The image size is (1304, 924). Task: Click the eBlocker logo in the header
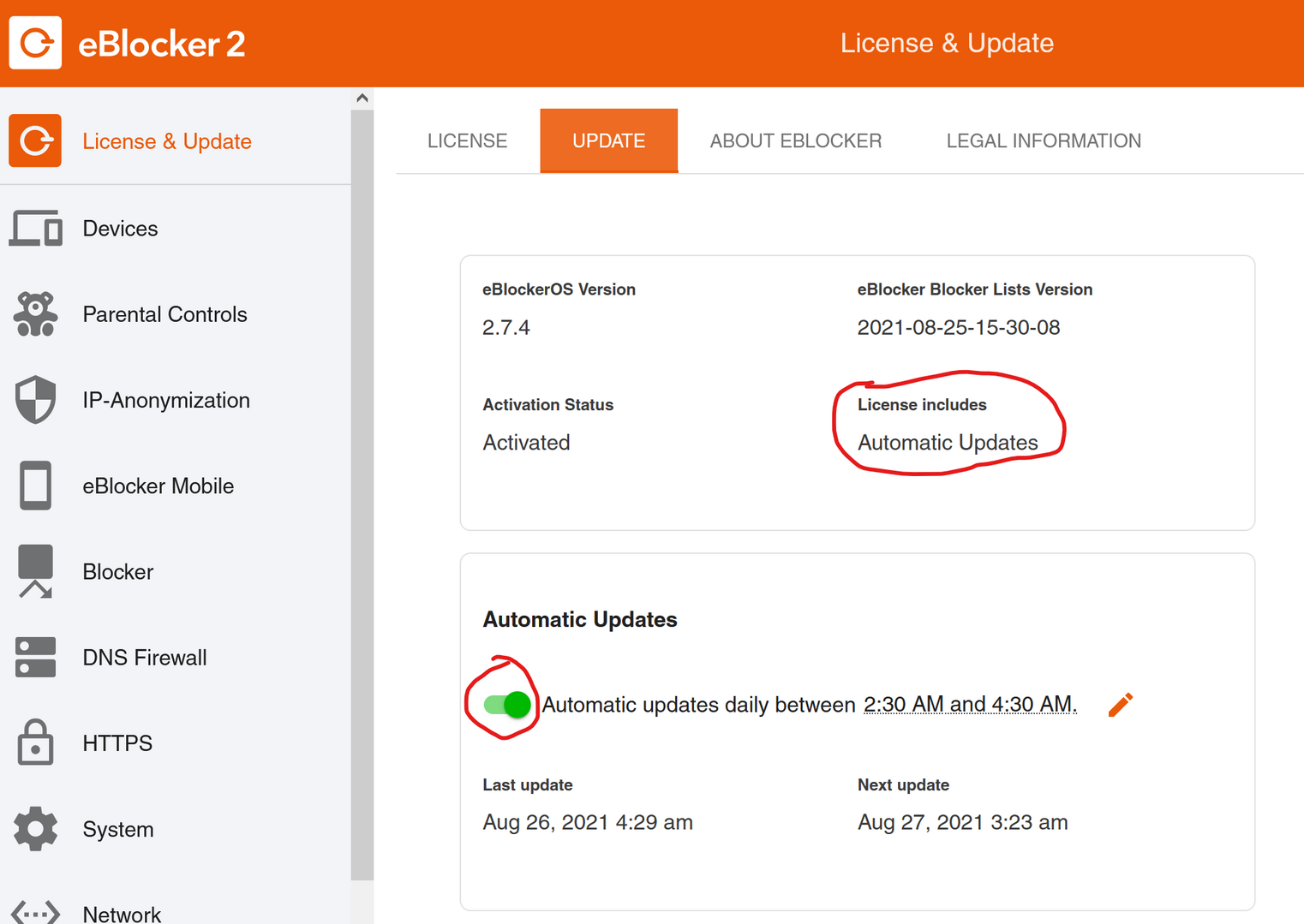coord(35,43)
